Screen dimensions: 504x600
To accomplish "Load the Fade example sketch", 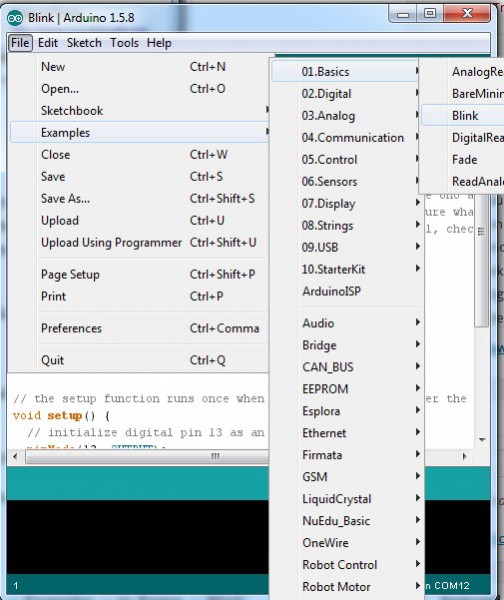I will click(x=463, y=160).
